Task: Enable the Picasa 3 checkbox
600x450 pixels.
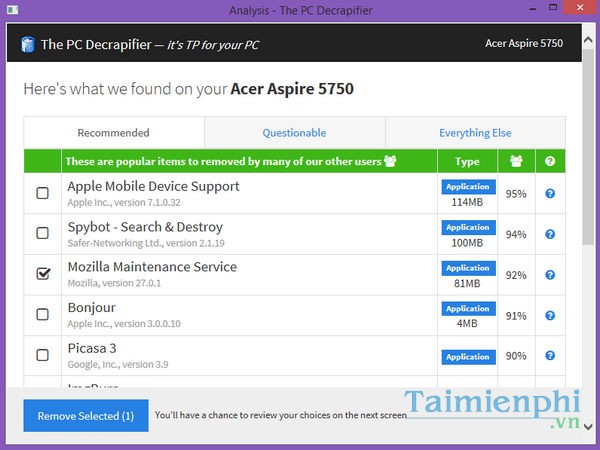Action: pyautogui.click(x=43, y=356)
